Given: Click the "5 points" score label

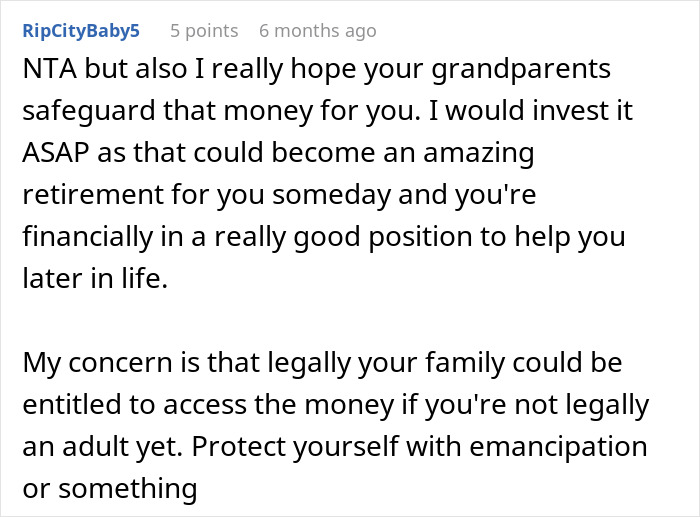Looking at the screenshot, I should 204,31.
